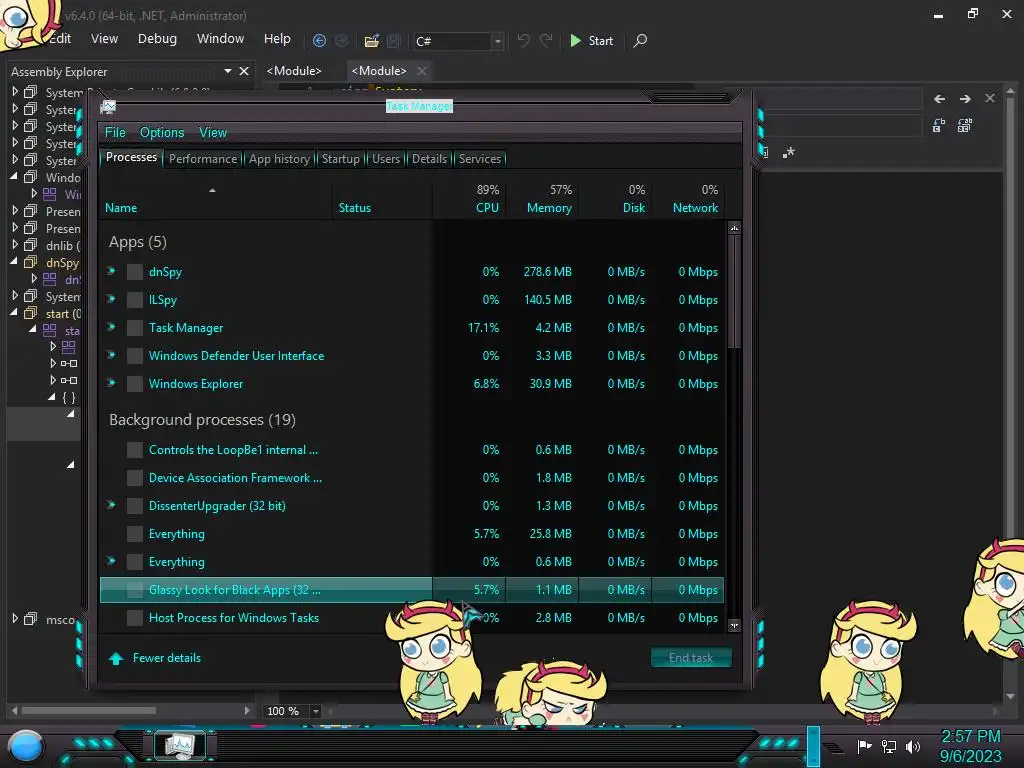
Task: Open dnSpy Help menu
Action: pos(277,39)
